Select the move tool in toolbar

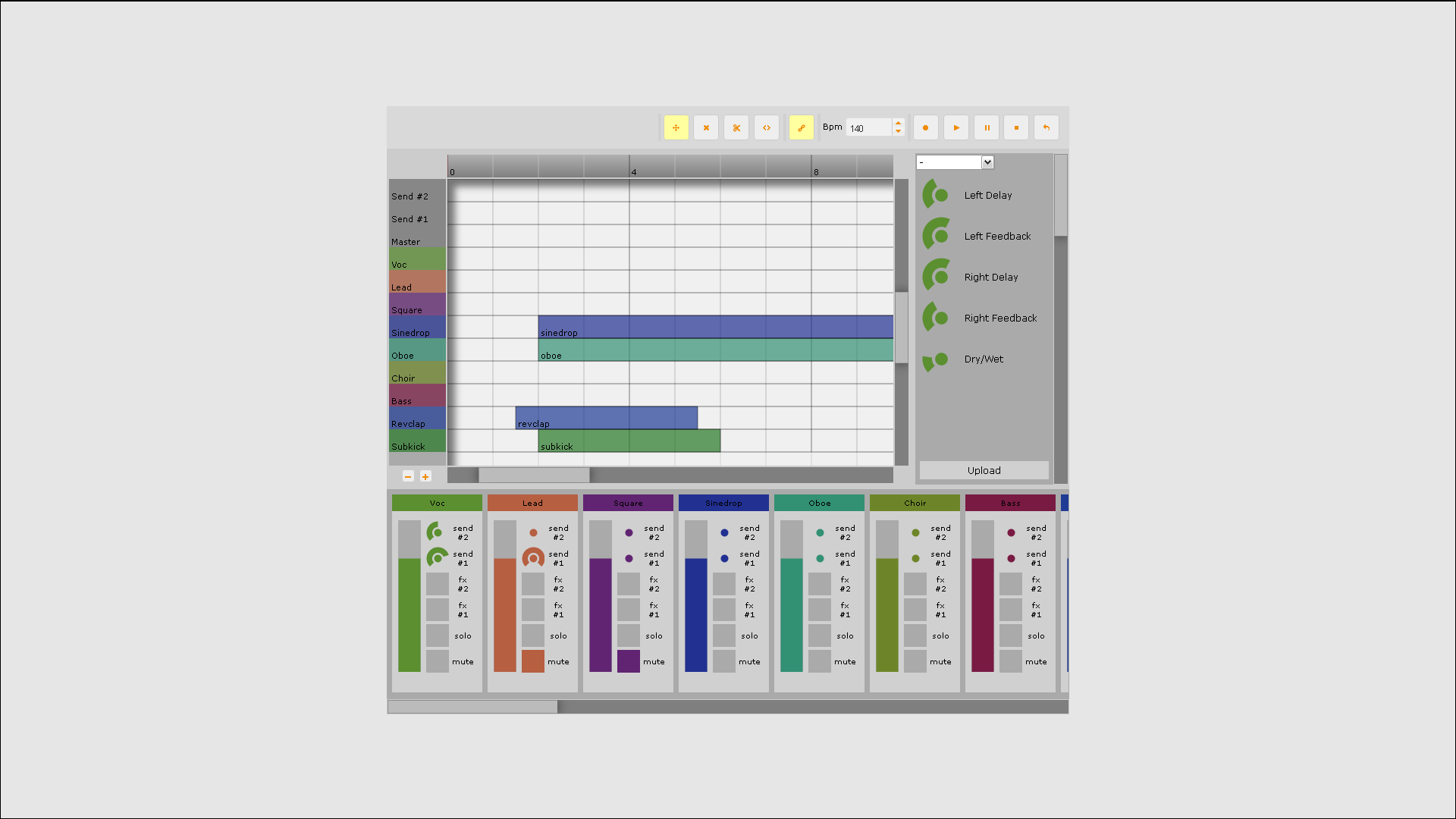[x=676, y=127]
